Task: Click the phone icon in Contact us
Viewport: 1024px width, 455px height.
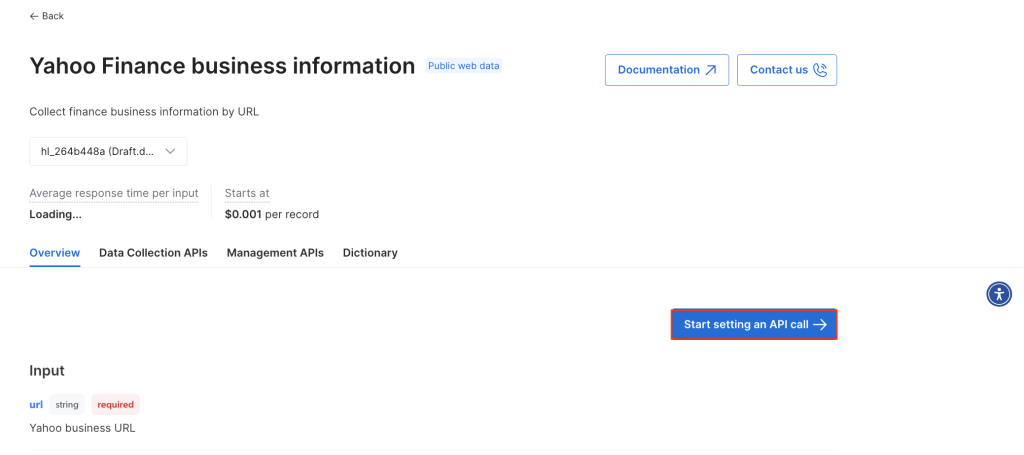Action: tap(821, 70)
